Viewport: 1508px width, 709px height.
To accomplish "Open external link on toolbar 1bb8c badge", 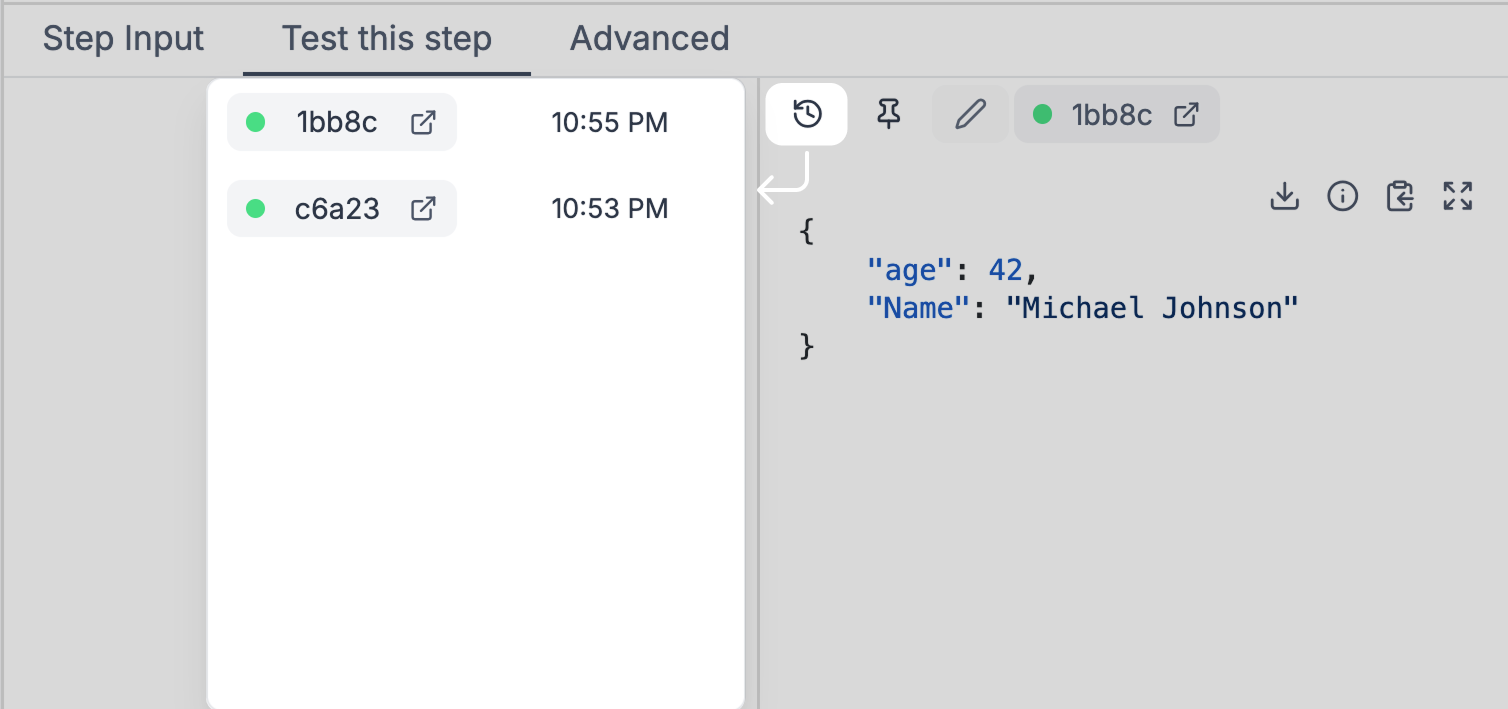I will (1185, 114).
